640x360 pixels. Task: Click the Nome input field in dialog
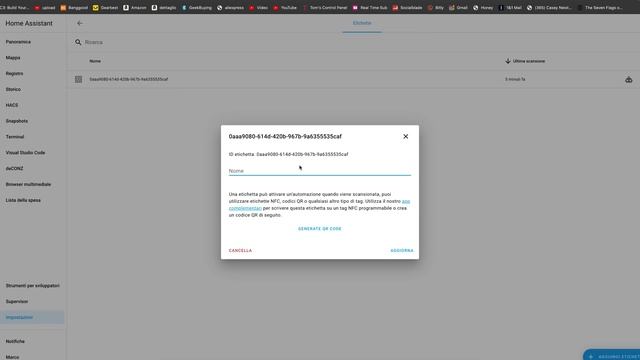320,171
